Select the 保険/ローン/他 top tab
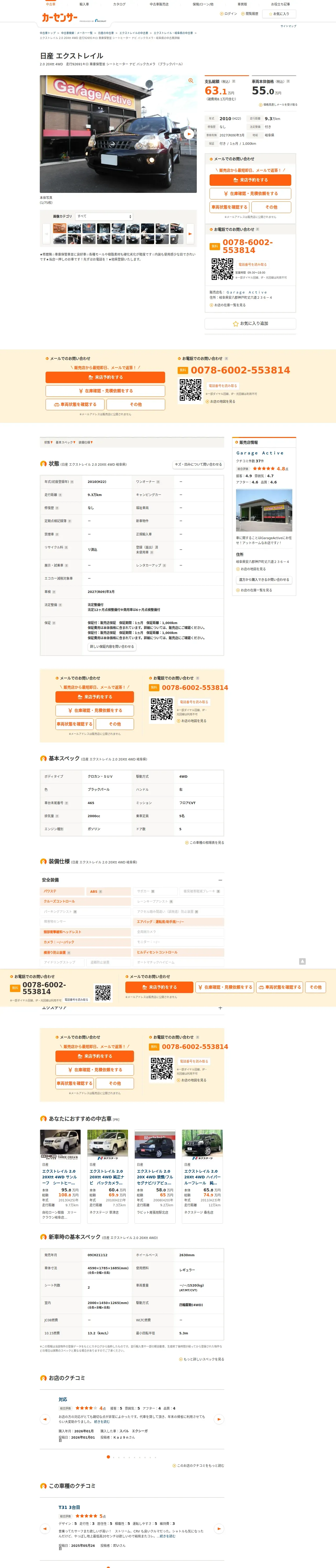336x1568 pixels. (203, 4)
